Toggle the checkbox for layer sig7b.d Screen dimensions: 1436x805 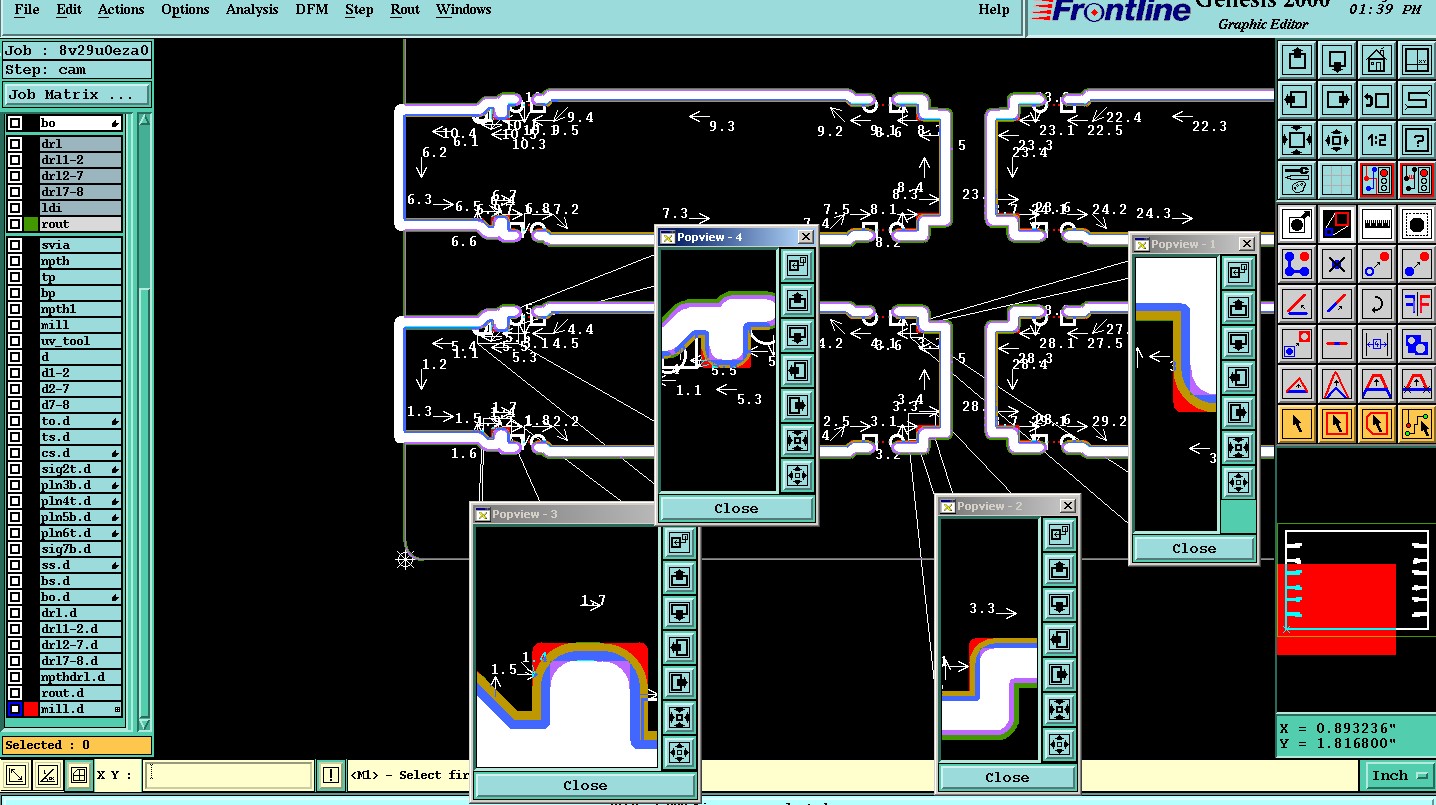[15, 549]
